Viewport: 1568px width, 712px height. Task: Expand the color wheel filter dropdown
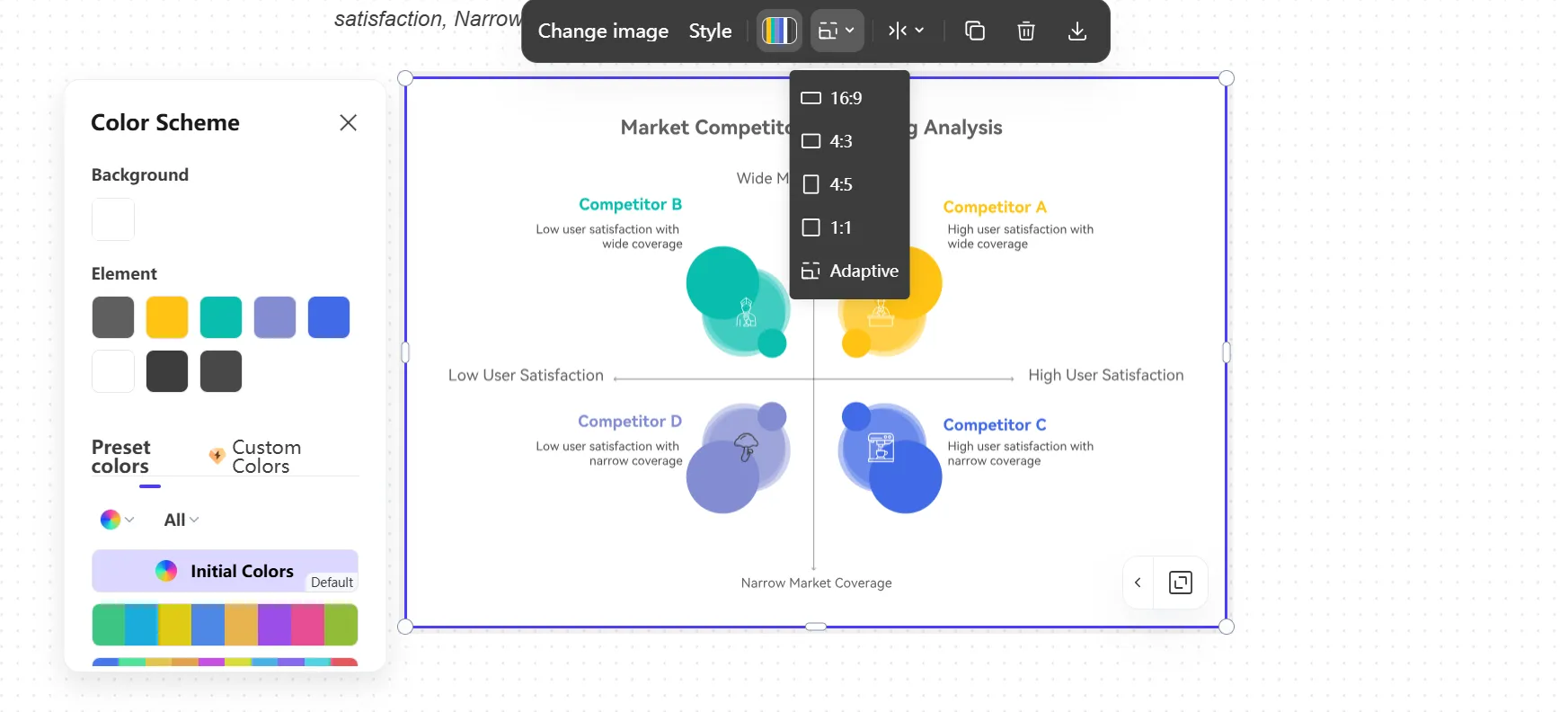click(117, 520)
